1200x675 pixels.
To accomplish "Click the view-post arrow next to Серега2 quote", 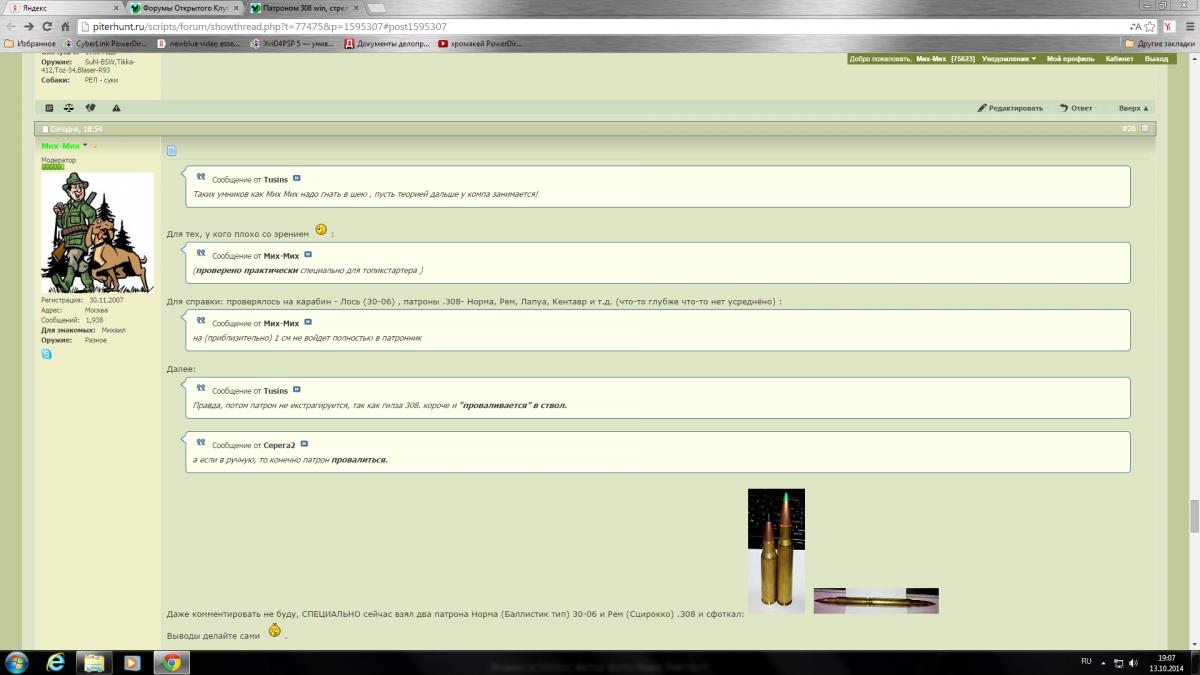I will tap(304, 444).
